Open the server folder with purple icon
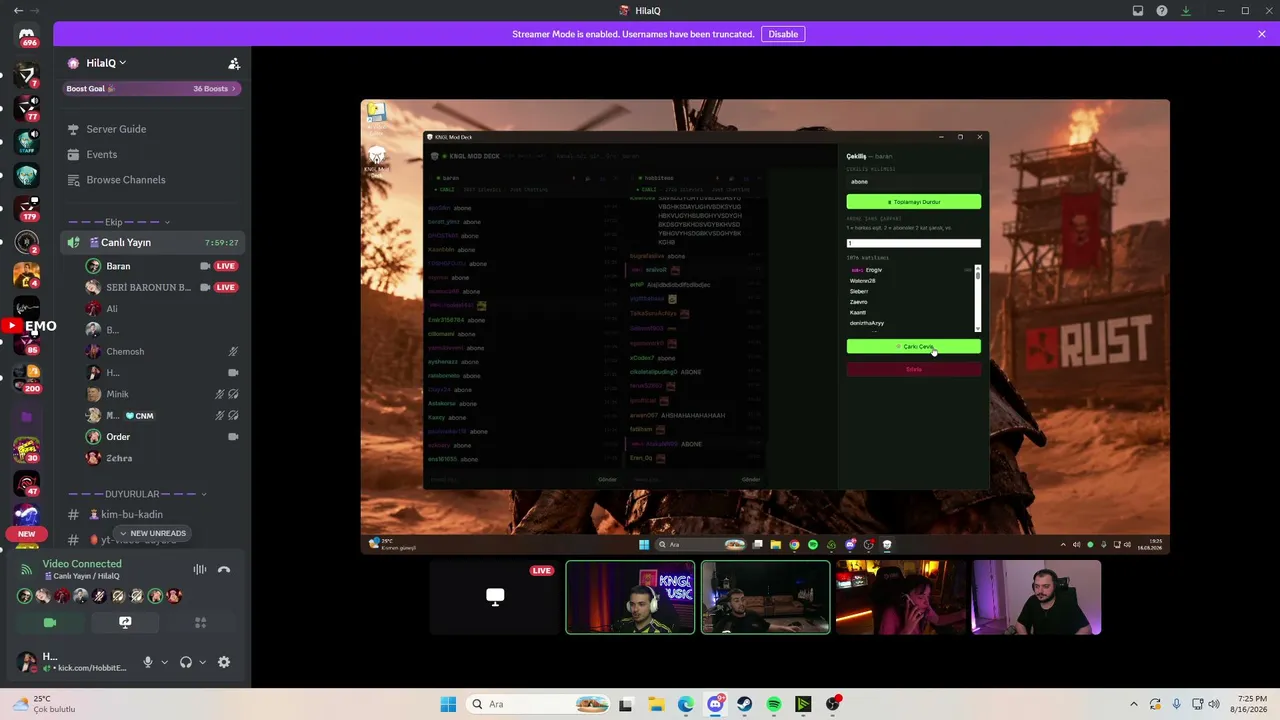 click(27, 416)
